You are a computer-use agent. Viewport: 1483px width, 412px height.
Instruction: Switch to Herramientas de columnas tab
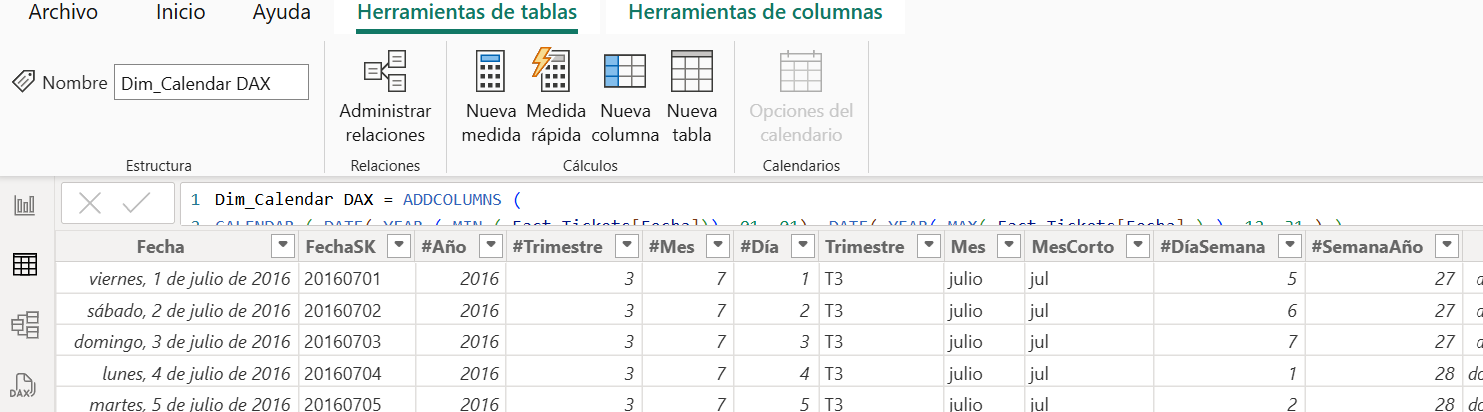point(755,13)
